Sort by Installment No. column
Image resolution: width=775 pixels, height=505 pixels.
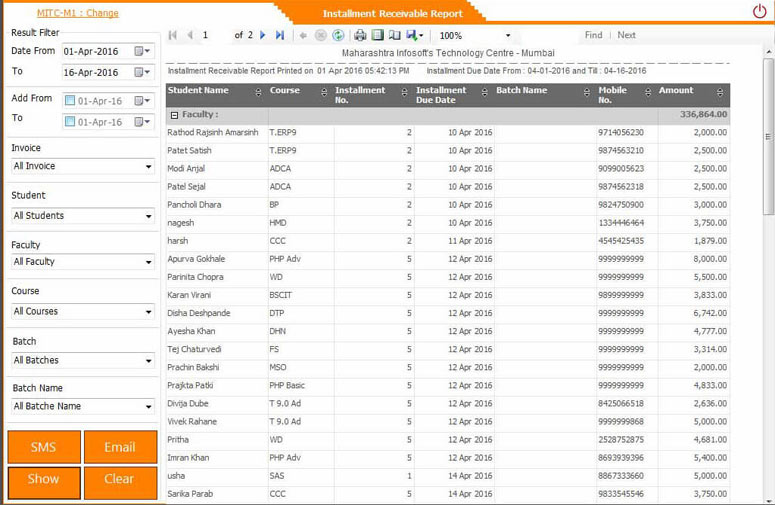click(404, 92)
